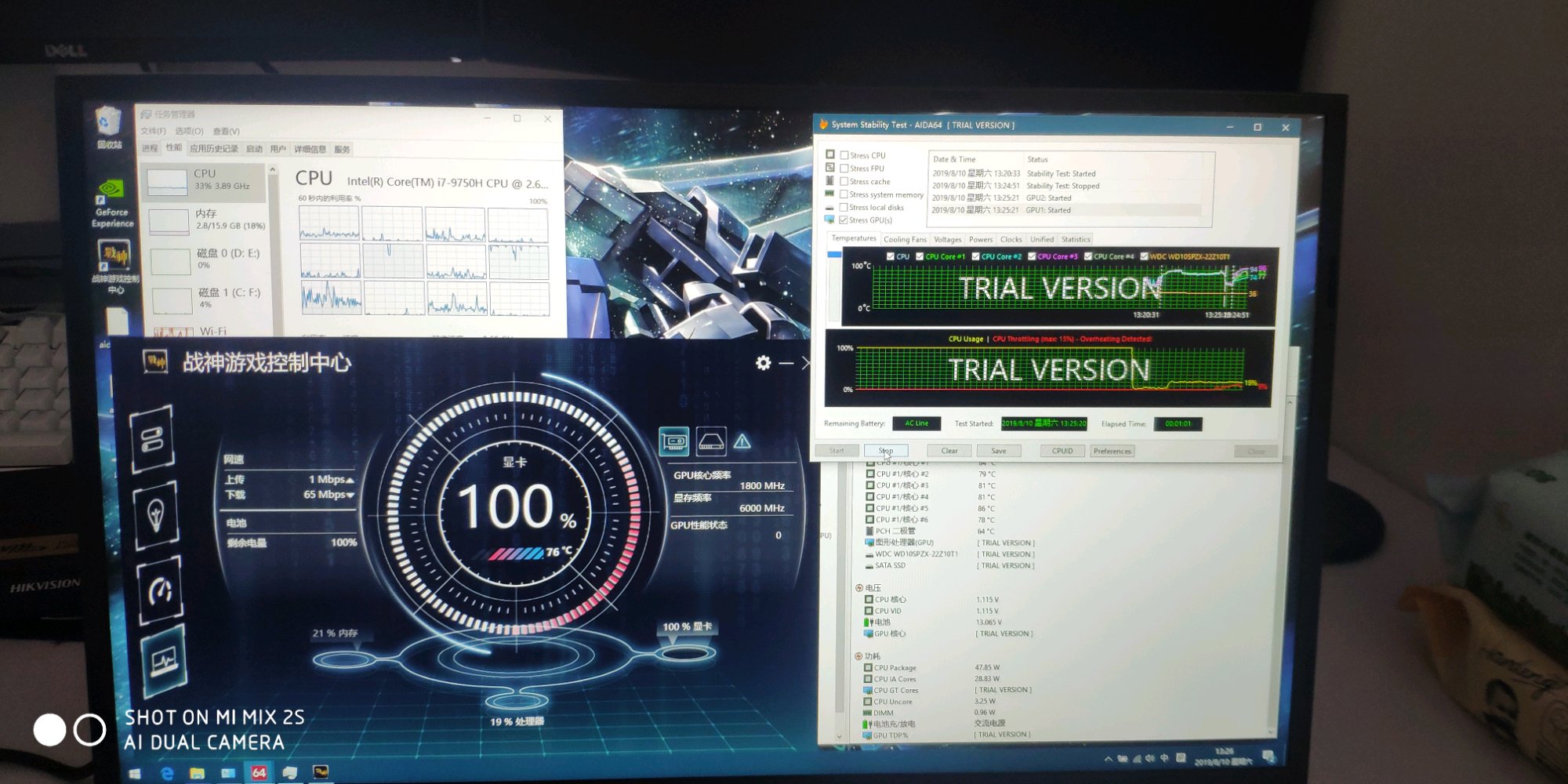
Task: Select the system monitor sidebar icon
Action: click(164, 662)
